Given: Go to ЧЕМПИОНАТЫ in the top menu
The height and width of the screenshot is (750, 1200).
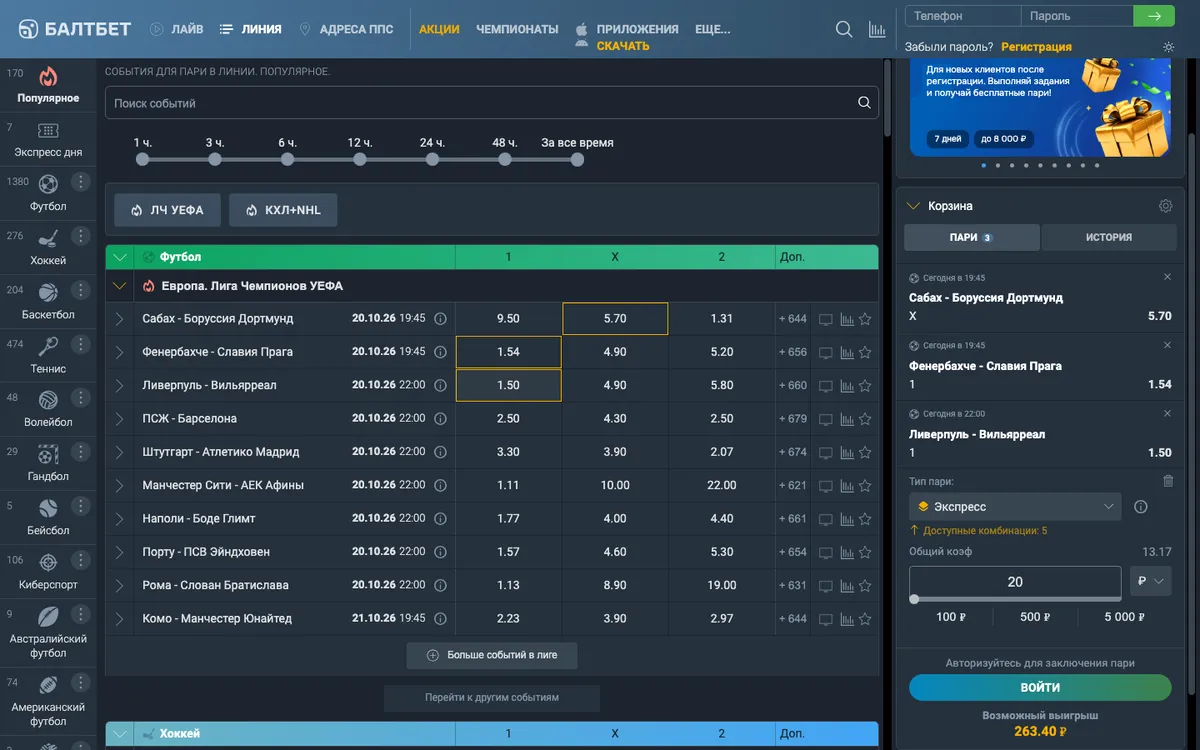Looking at the screenshot, I should tap(517, 29).
